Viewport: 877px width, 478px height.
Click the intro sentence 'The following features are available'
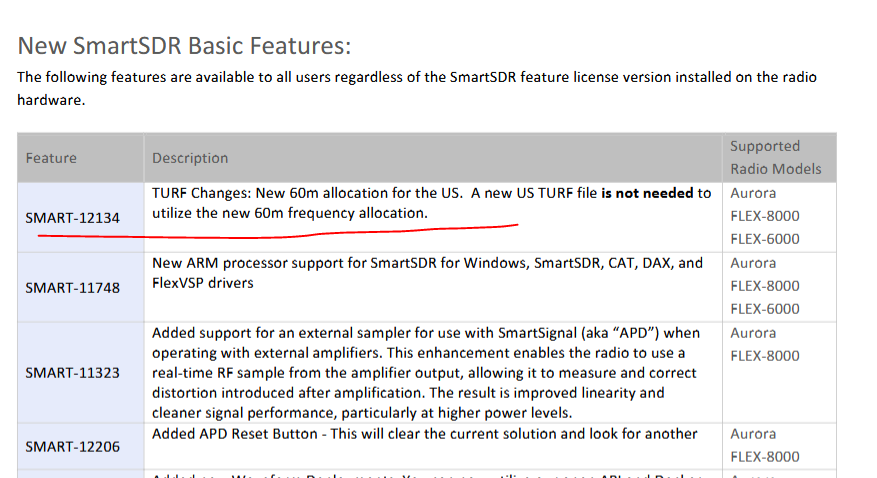(x=417, y=88)
